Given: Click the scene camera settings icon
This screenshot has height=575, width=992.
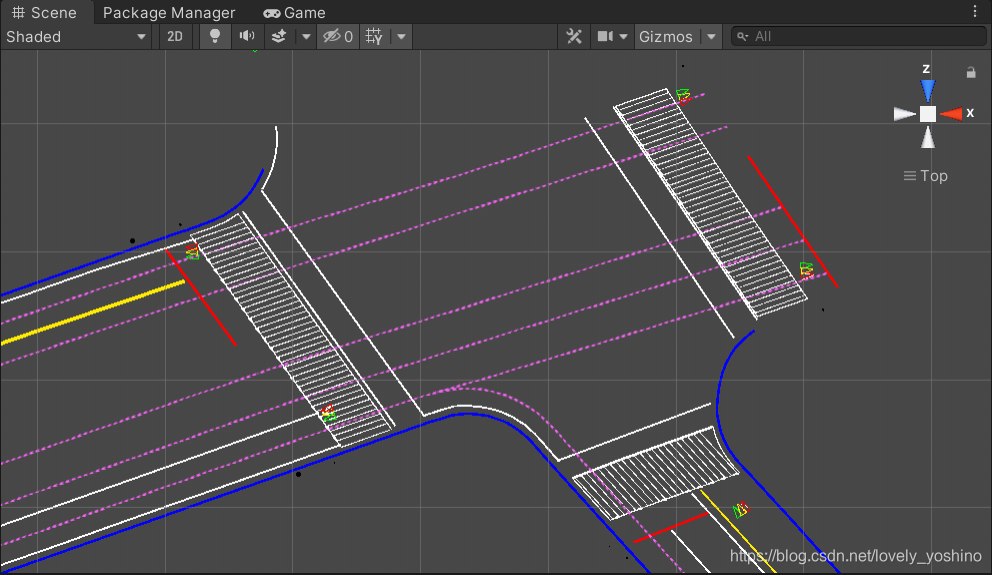Looking at the screenshot, I should tap(605, 37).
